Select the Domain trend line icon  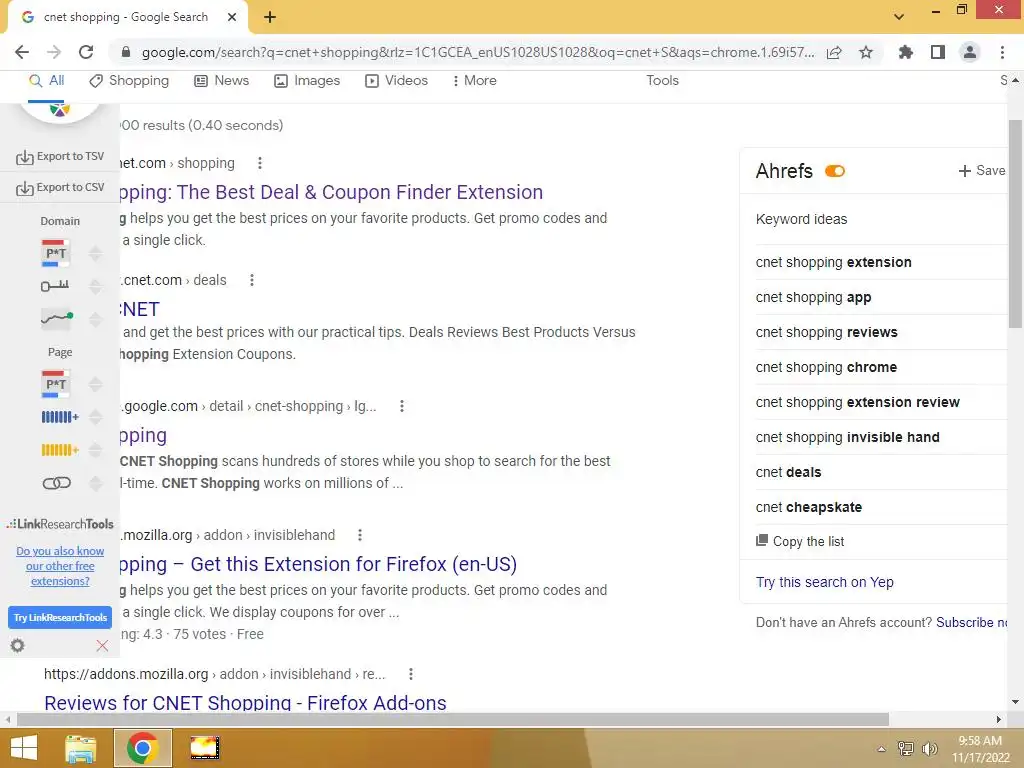[56, 319]
